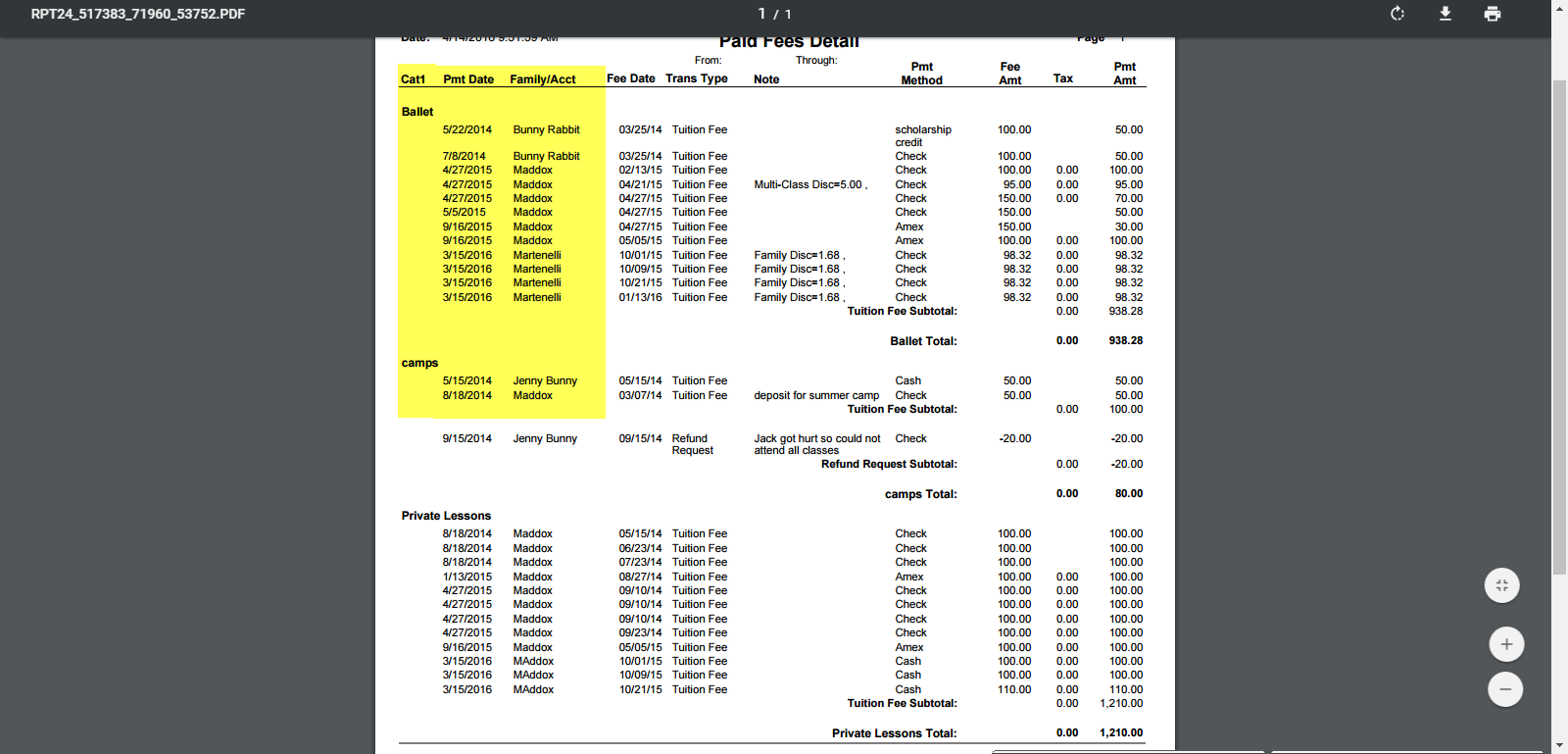
Task: Click the 06/23/14 fee date
Action: [640, 548]
